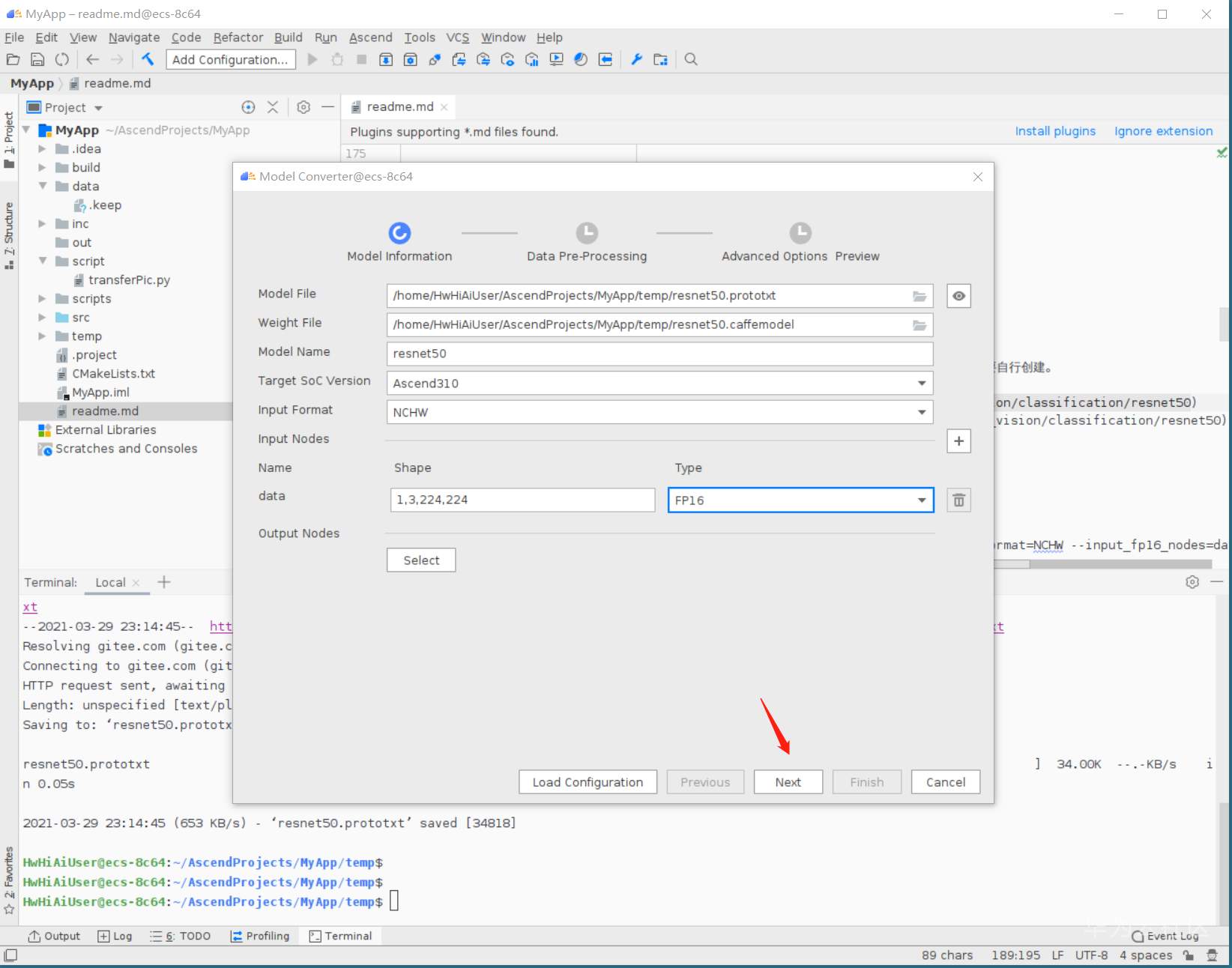Open the Input Format dropdown
Screen dimensions: 1232x968
[x=921, y=412]
